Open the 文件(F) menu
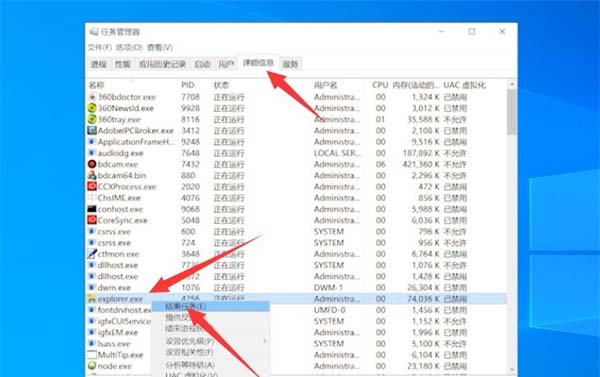Screen dimensions: 600x377 click(99, 47)
